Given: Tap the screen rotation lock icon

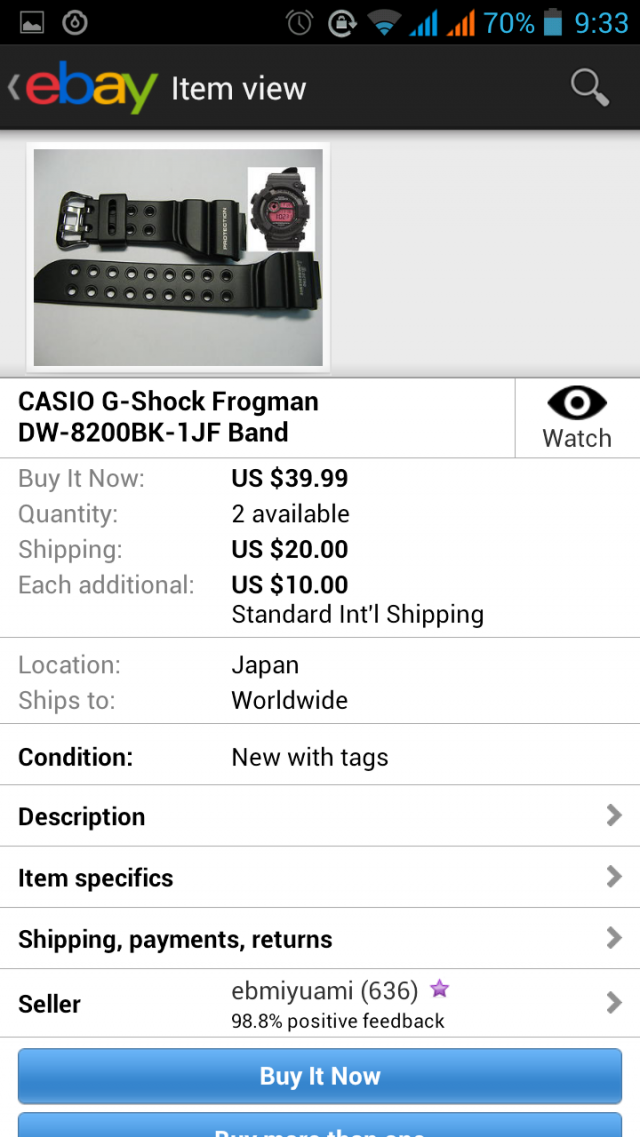Looking at the screenshot, I should (x=342, y=22).
